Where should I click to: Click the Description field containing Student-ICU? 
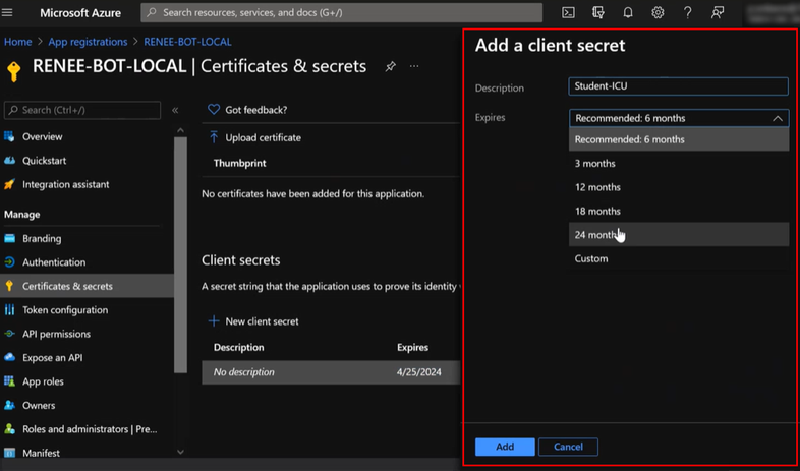click(679, 86)
